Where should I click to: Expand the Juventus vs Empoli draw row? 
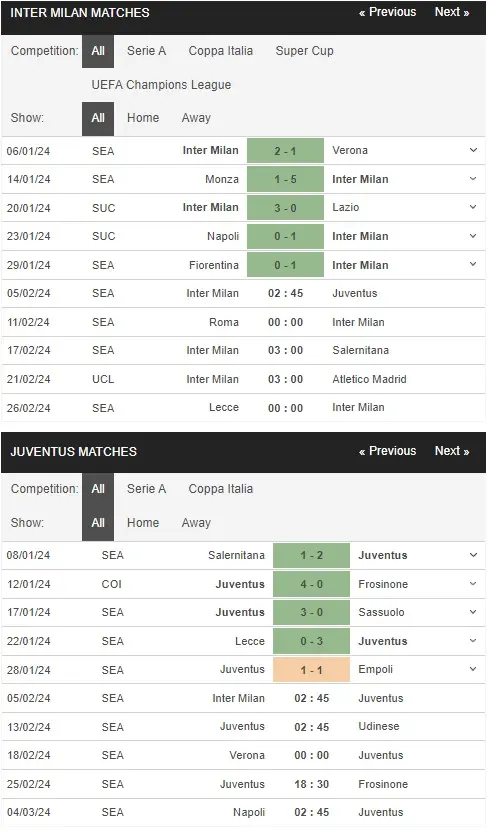coord(473,669)
